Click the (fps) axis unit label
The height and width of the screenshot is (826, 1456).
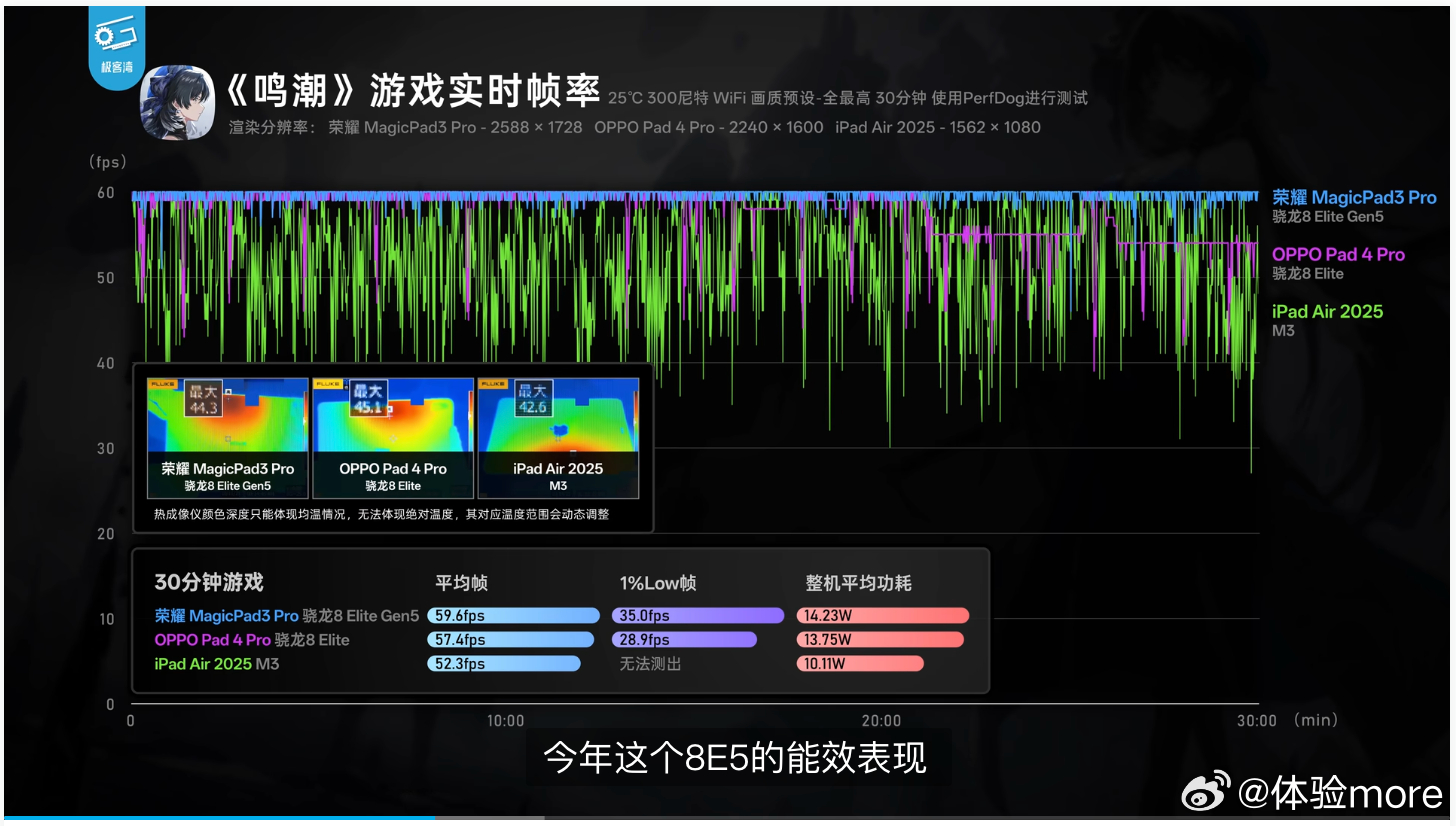(106, 160)
